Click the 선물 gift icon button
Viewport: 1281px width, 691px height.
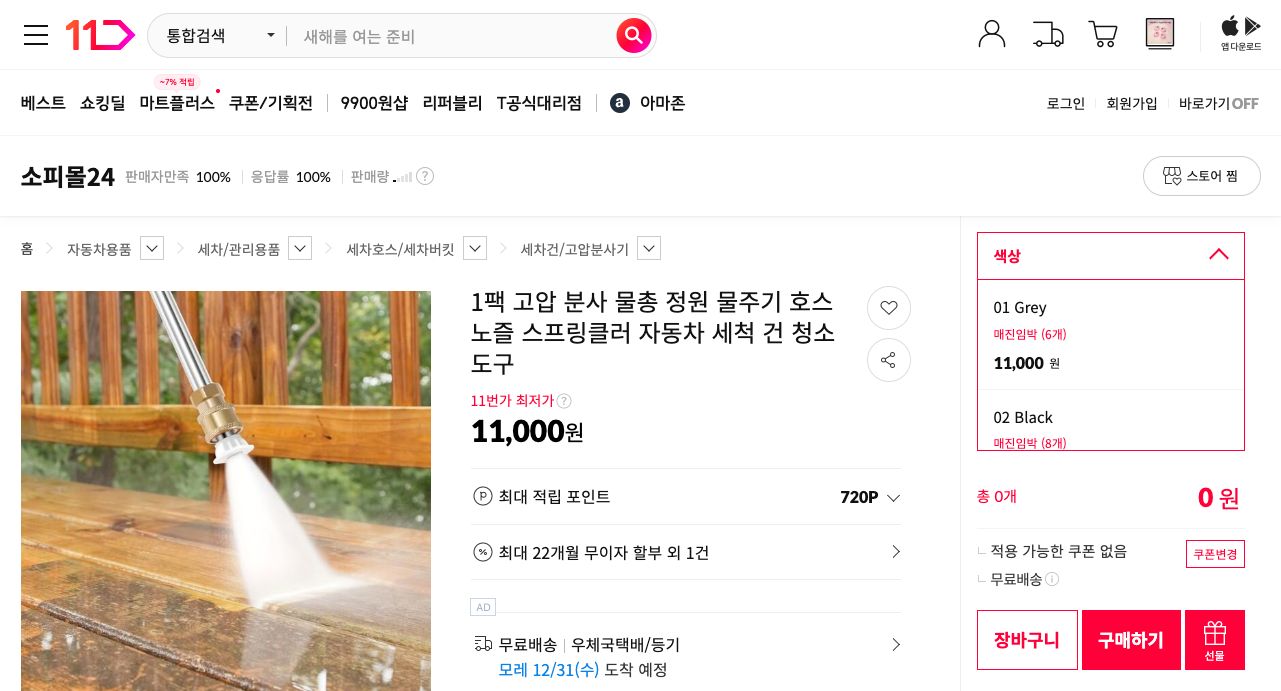tap(1214, 640)
